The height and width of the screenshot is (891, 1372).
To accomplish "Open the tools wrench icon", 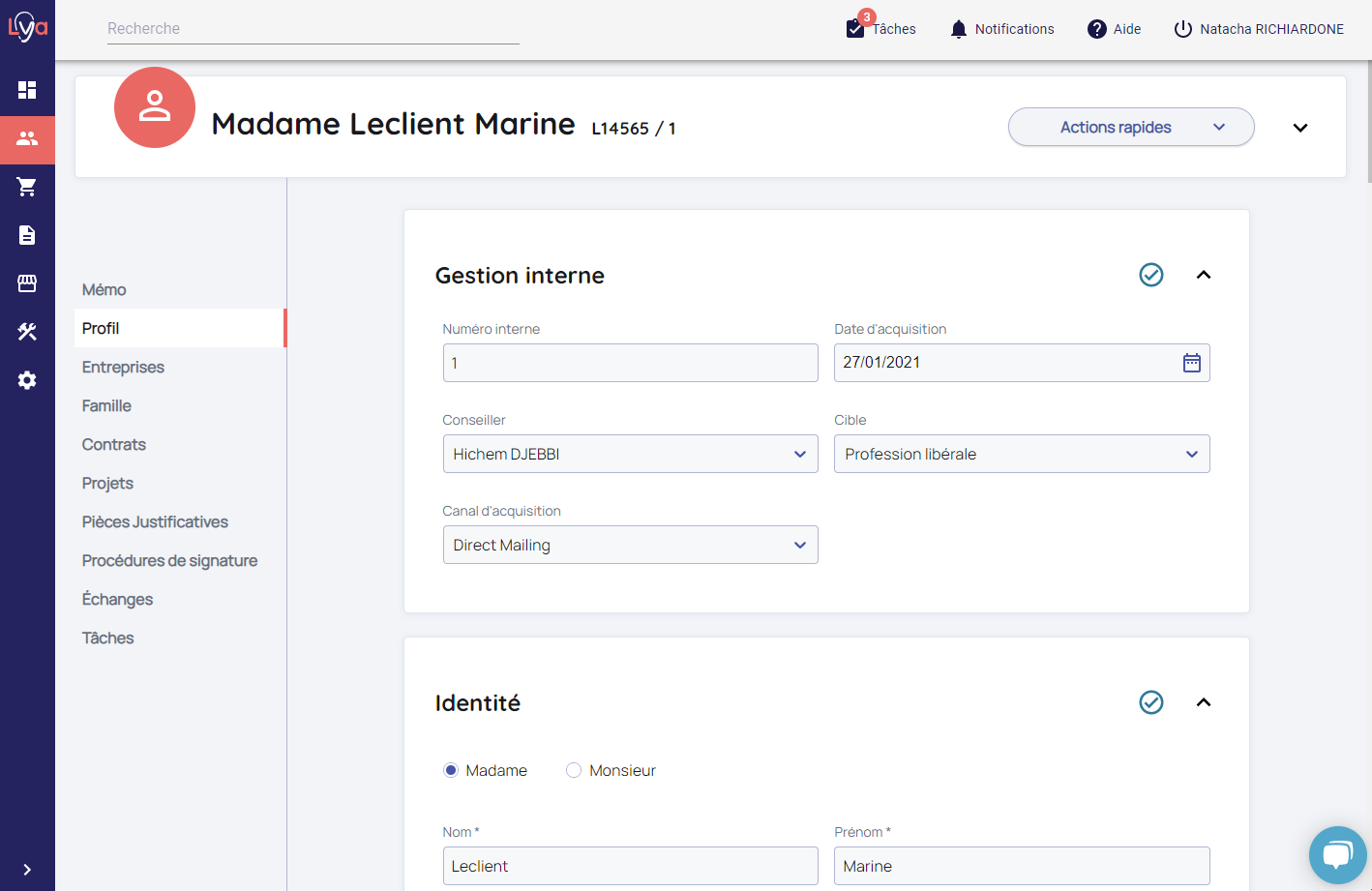I will [x=27, y=332].
